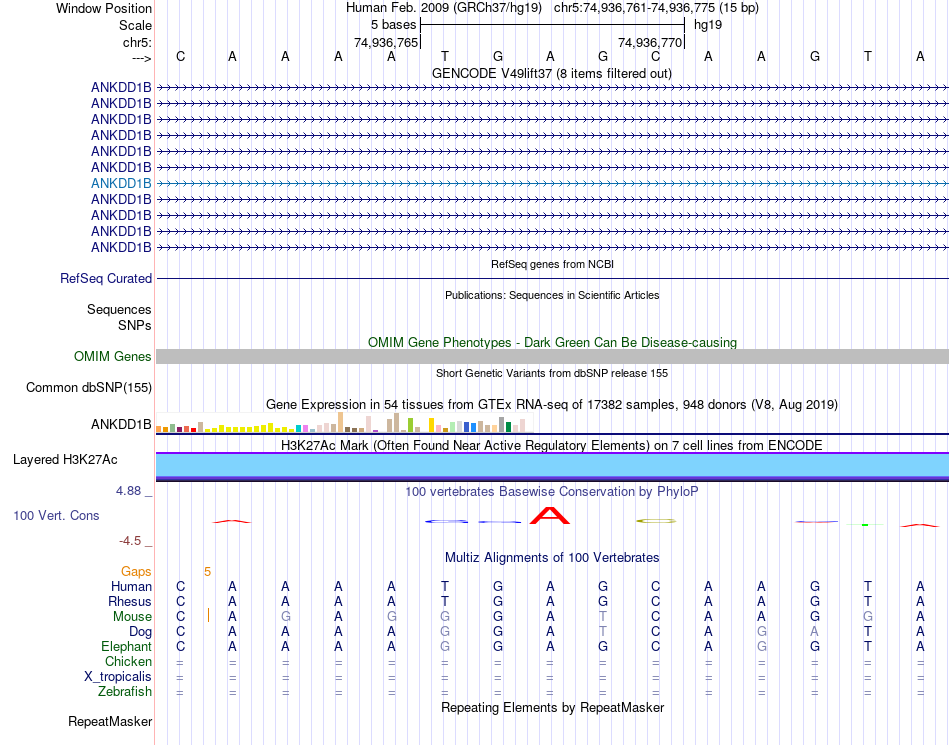Click the RepeatMasker track label
This screenshot has width=950, height=745.
coord(110,721)
